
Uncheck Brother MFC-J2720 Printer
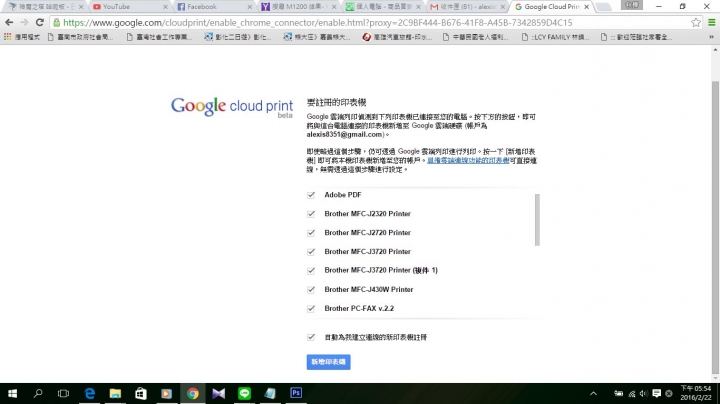311,233
